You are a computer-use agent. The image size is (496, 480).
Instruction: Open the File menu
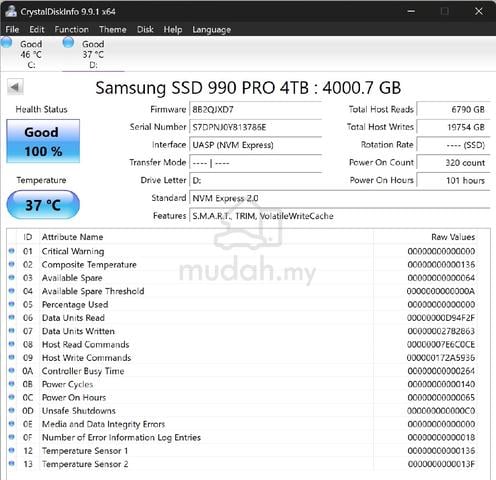coord(12,29)
